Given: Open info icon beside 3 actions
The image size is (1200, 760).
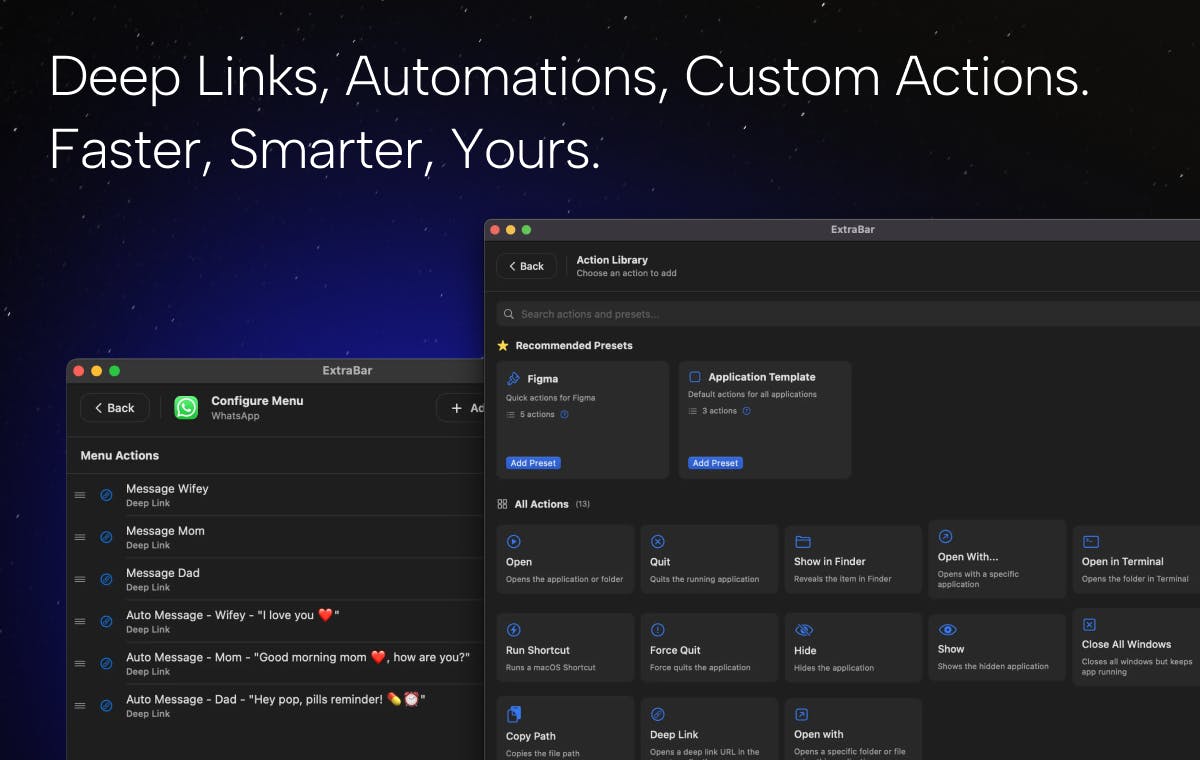Looking at the screenshot, I should pyautogui.click(x=746, y=411).
